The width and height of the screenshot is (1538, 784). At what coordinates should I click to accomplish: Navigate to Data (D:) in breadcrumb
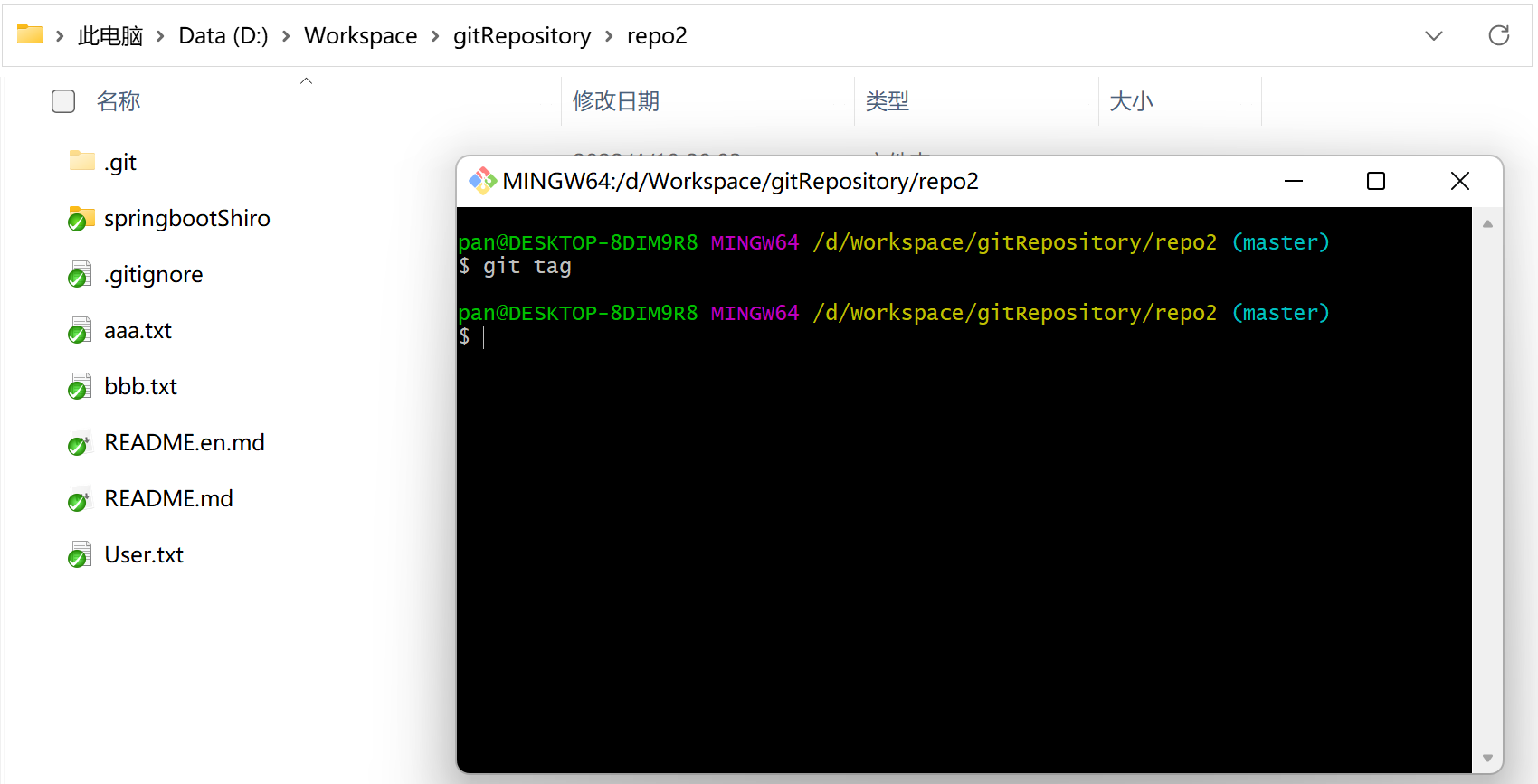pyautogui.click(x=223, y=36)
